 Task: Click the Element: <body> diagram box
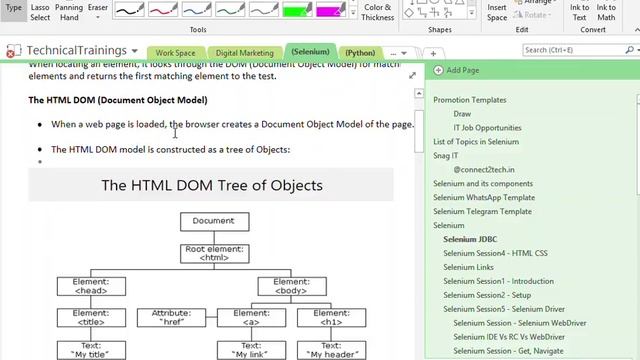coord(292,286)
